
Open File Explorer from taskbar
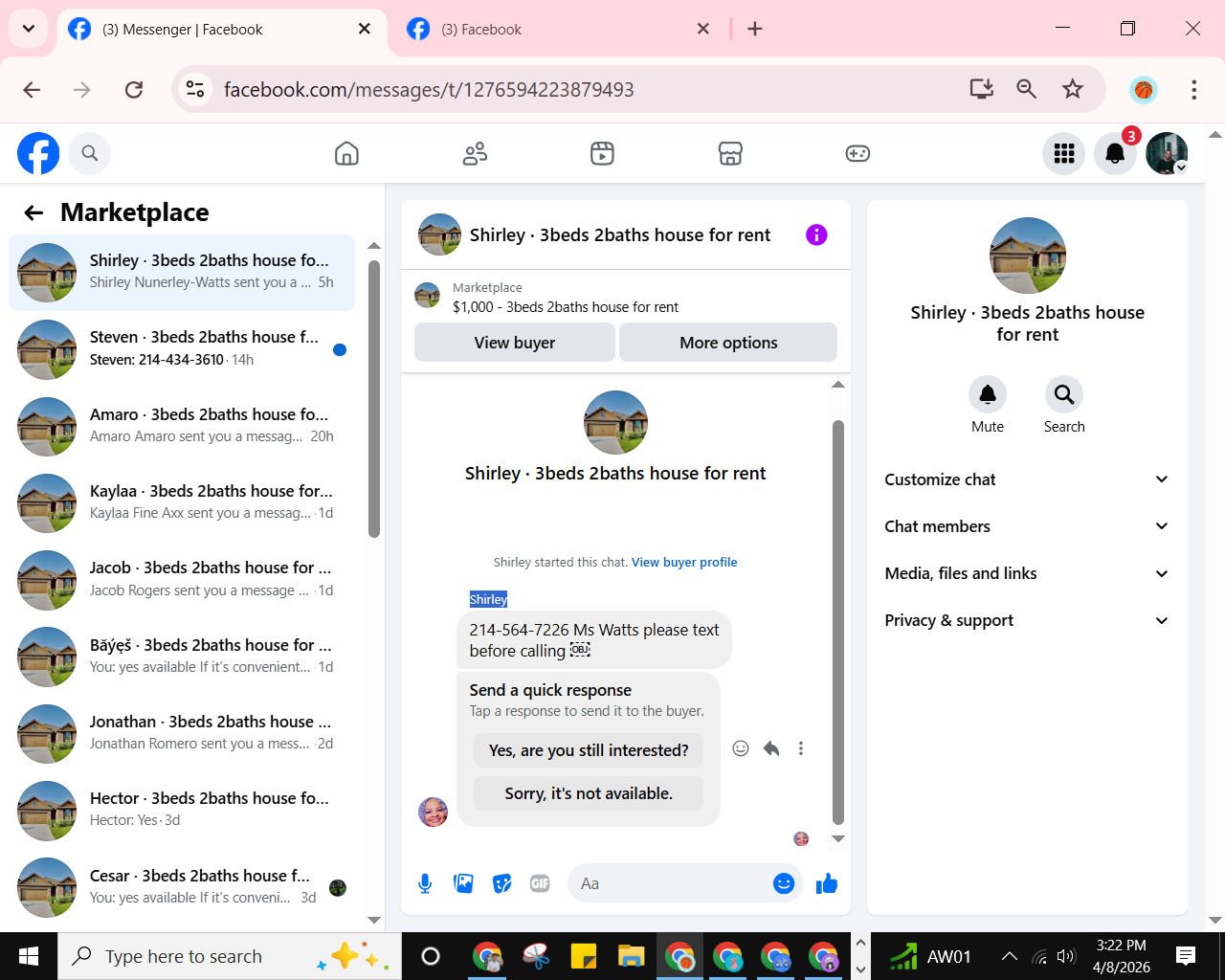(x=632, y=956)
